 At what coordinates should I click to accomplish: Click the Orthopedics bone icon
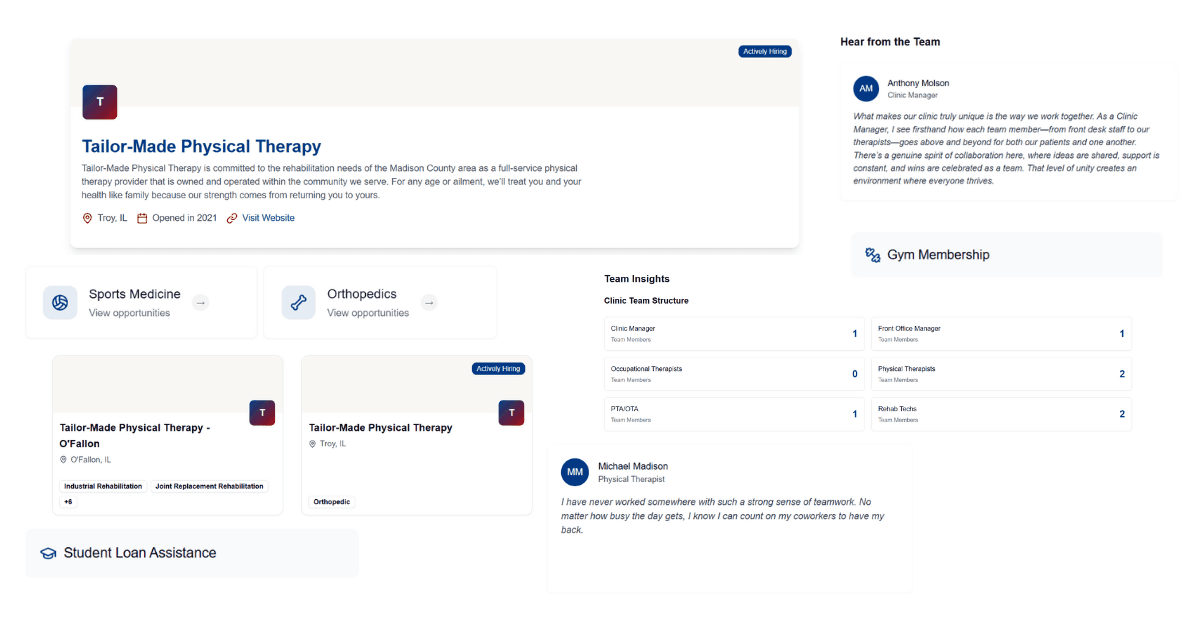(298, 302)
